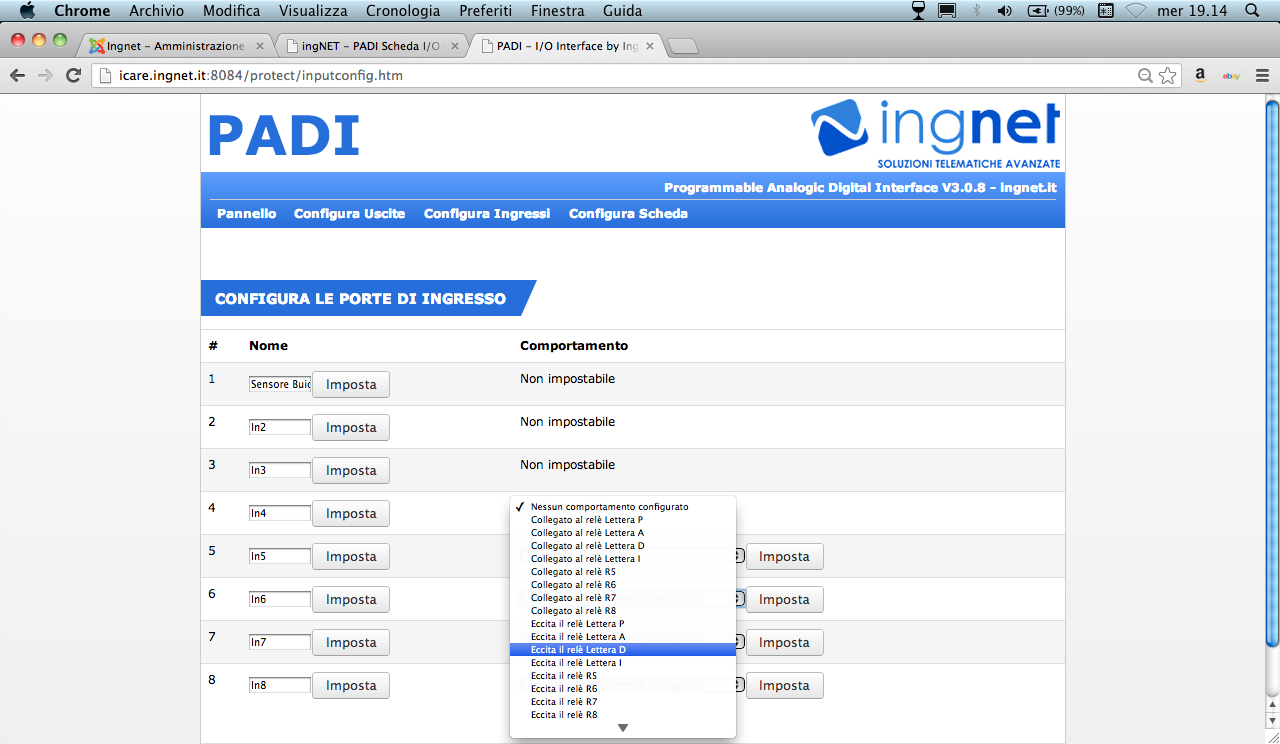
Task: Open the Wi-Fi status menu
Action: [1136, 11]
